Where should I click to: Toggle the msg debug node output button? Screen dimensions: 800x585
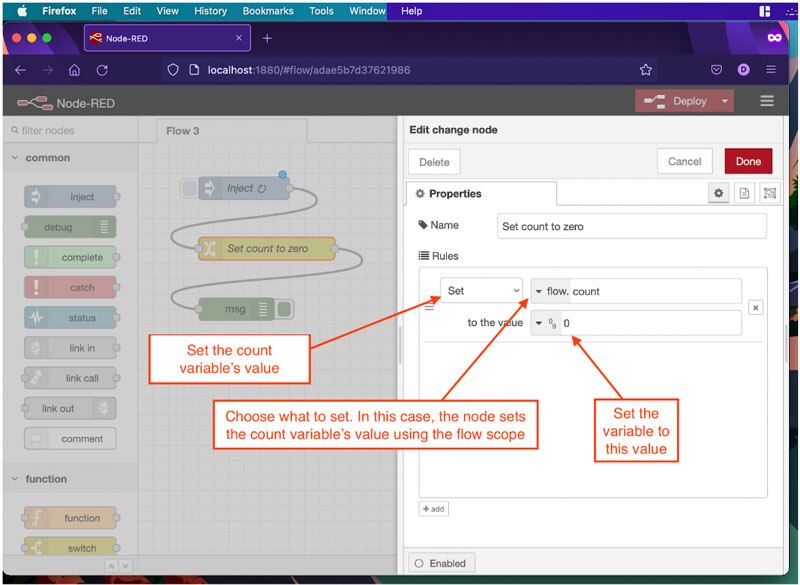click(285, 309)
